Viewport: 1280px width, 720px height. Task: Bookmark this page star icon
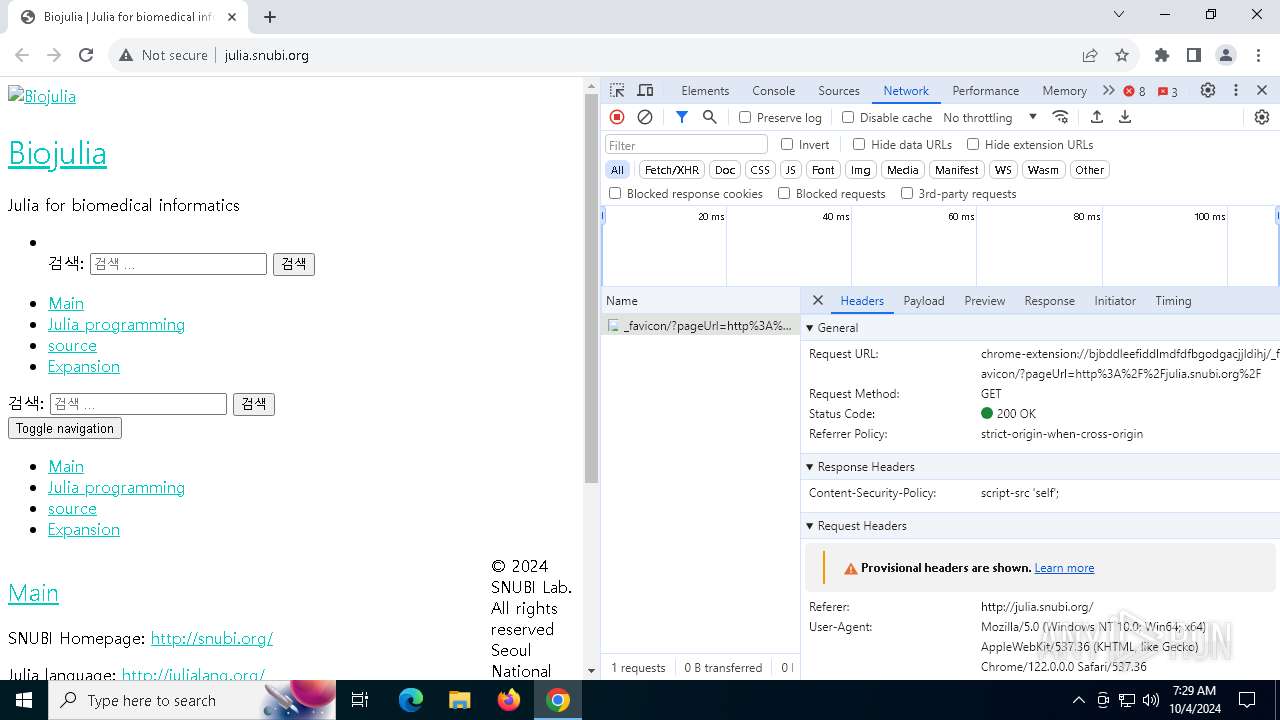1122,55
